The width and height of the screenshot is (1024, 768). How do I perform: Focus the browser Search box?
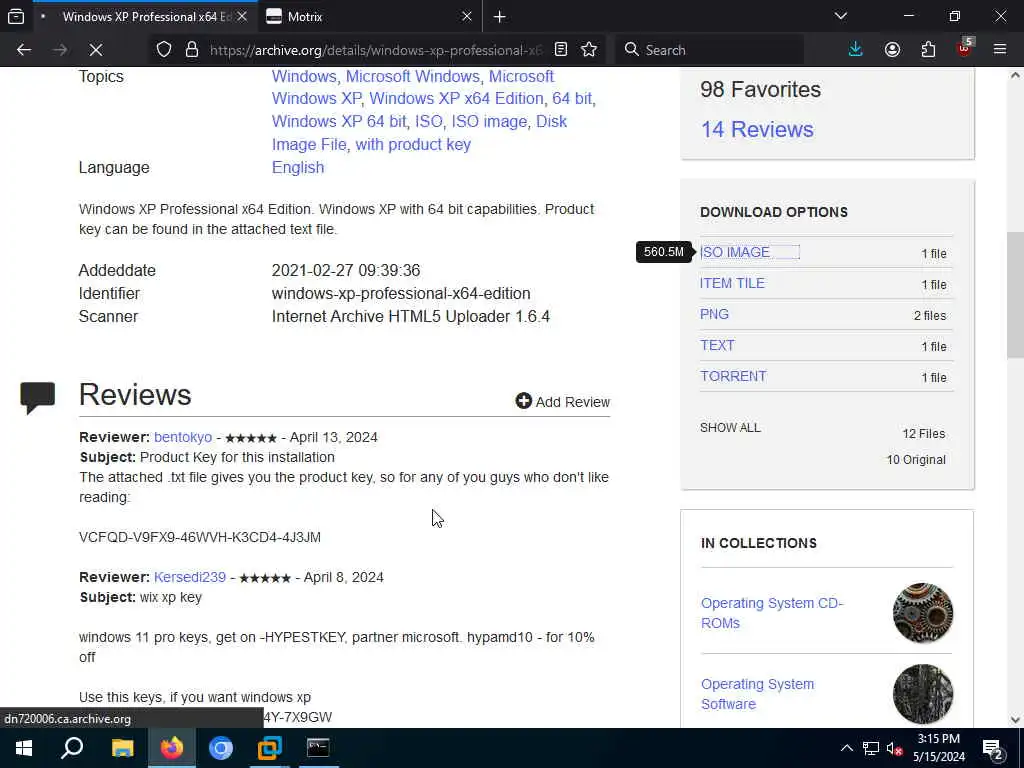(x=710, y=50)
